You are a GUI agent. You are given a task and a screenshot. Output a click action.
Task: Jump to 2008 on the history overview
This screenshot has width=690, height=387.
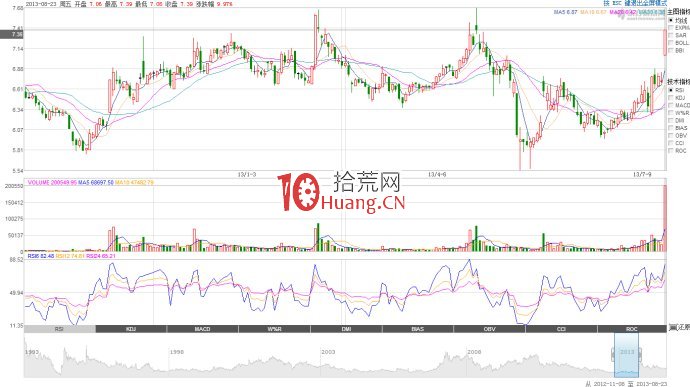pos(474,352)
